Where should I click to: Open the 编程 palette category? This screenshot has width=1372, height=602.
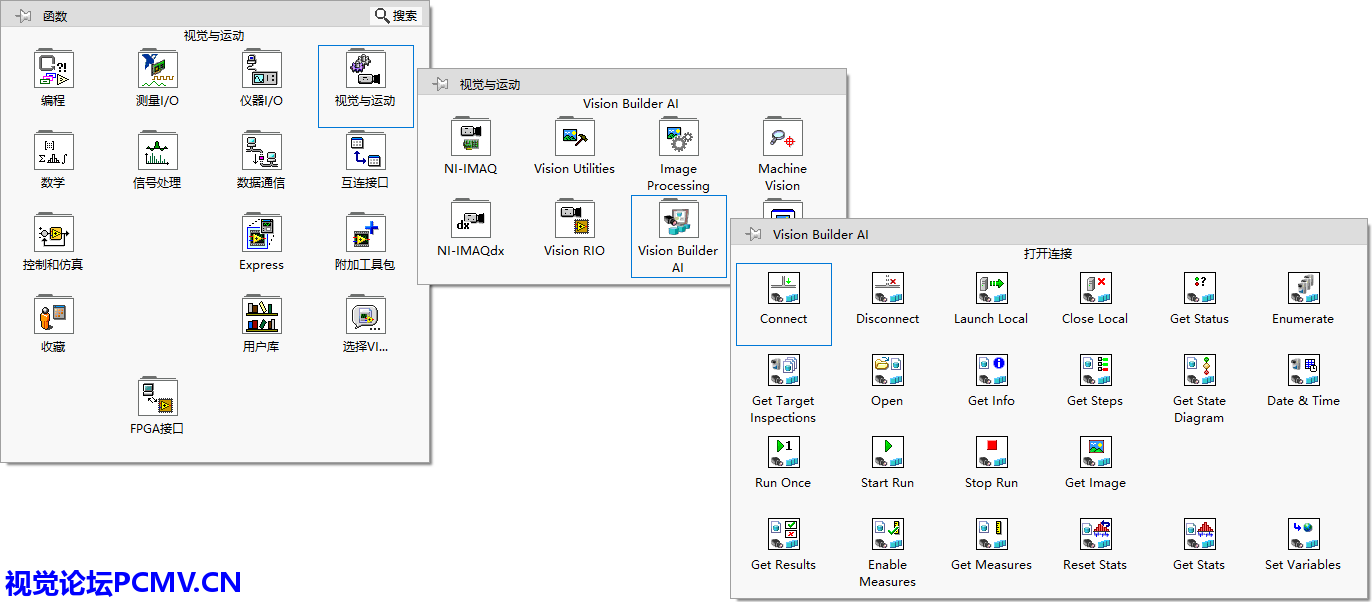coord(53,70)
